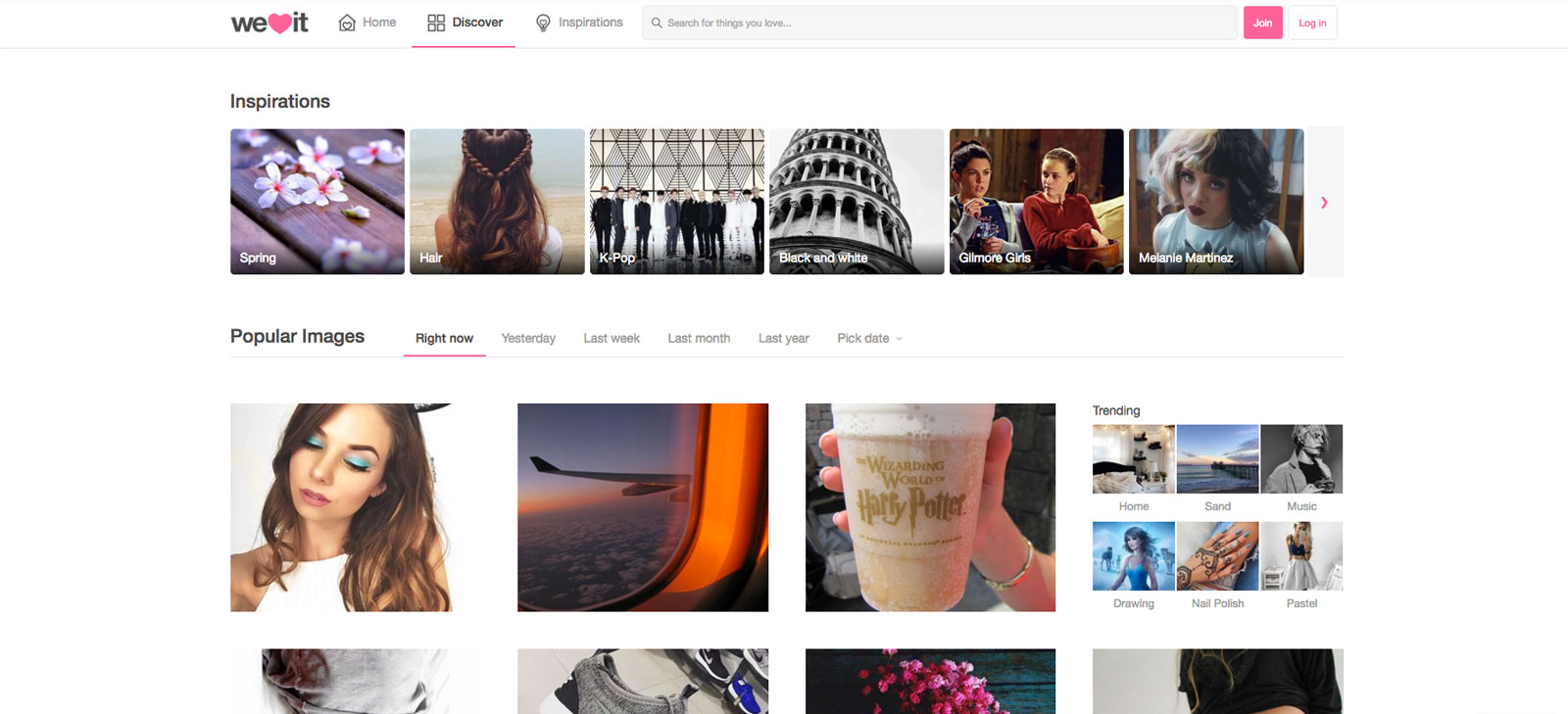This screenshot has width=1568, height=714.
Task: Open the pink flowers image
Action: 930,681
